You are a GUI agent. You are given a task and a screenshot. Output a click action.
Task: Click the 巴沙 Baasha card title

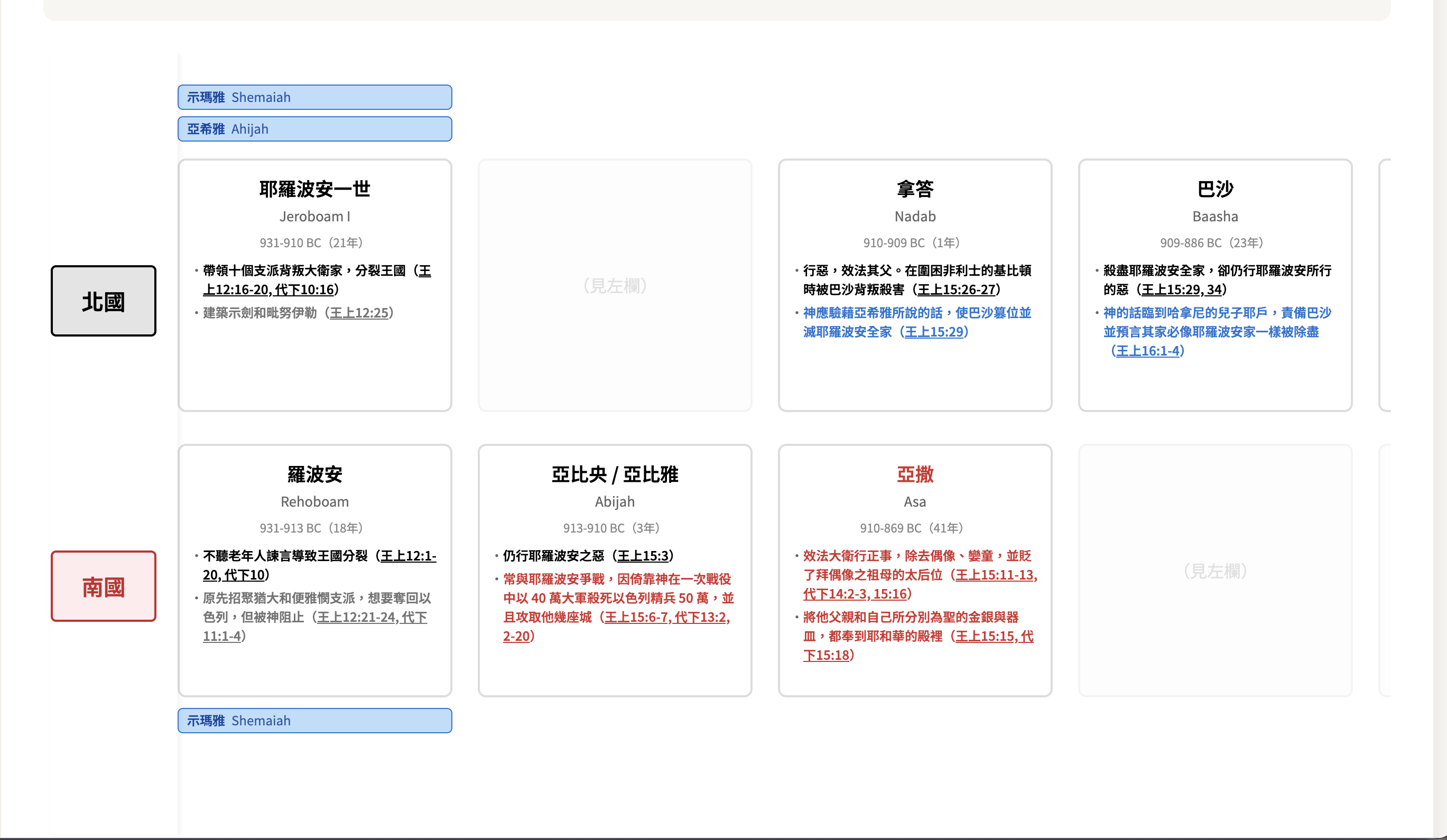(1215, 189)
